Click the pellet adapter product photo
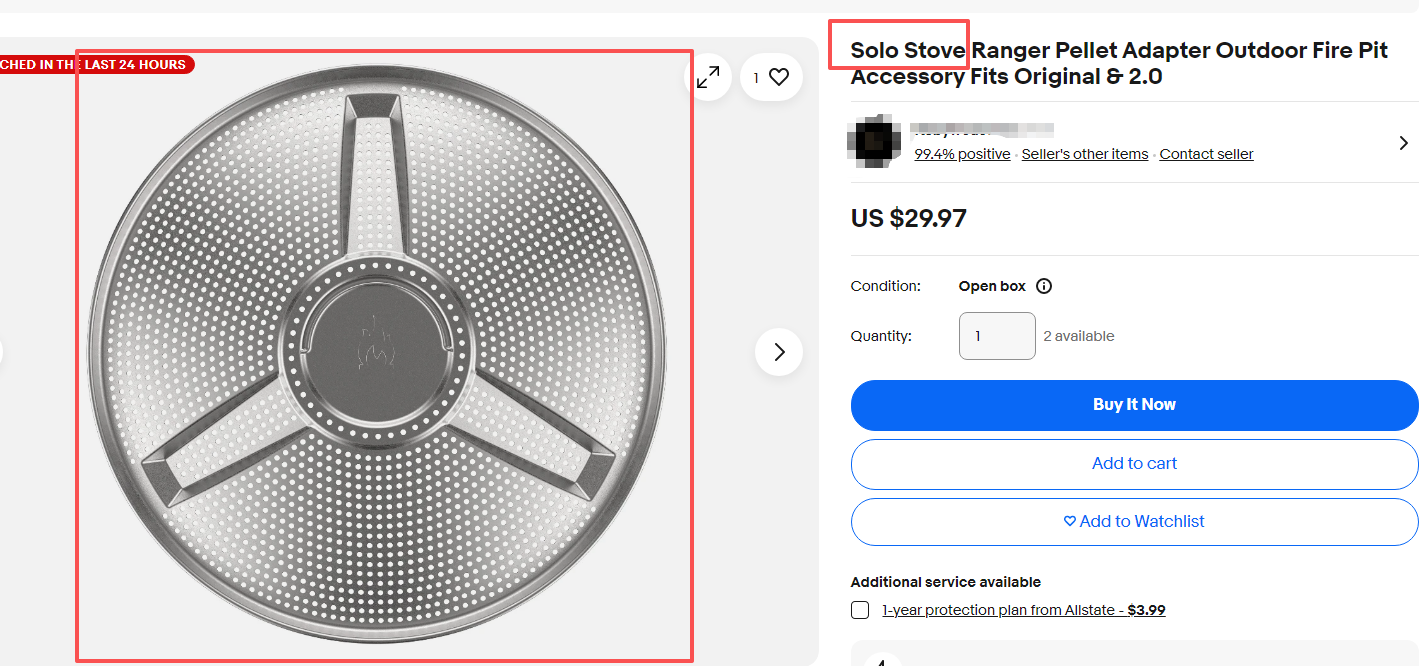The height and width of the screenshot is (666, 1421). (x=384, y=355)
